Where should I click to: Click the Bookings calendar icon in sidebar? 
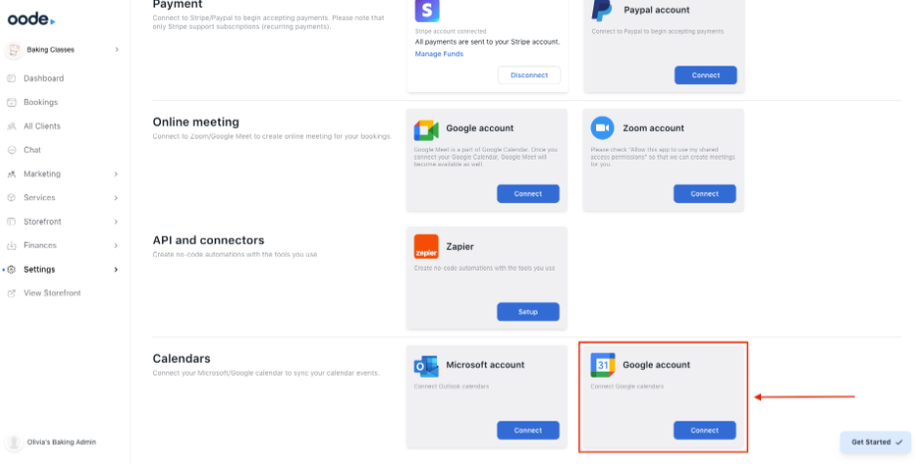click(12, 102)
